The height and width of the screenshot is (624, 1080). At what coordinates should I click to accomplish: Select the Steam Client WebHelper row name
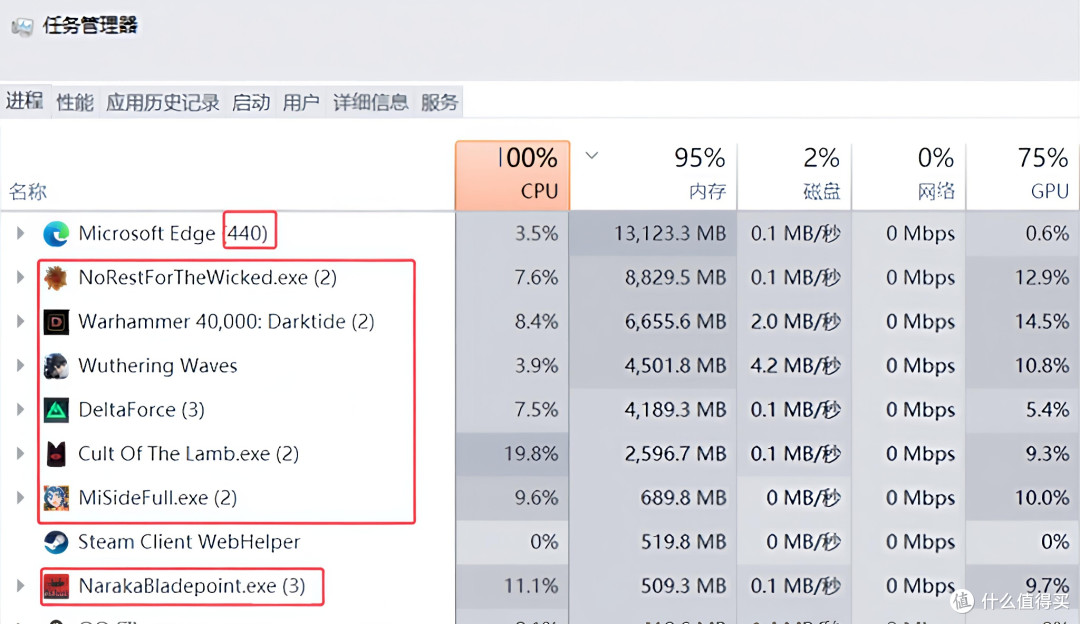click(189, 542)
